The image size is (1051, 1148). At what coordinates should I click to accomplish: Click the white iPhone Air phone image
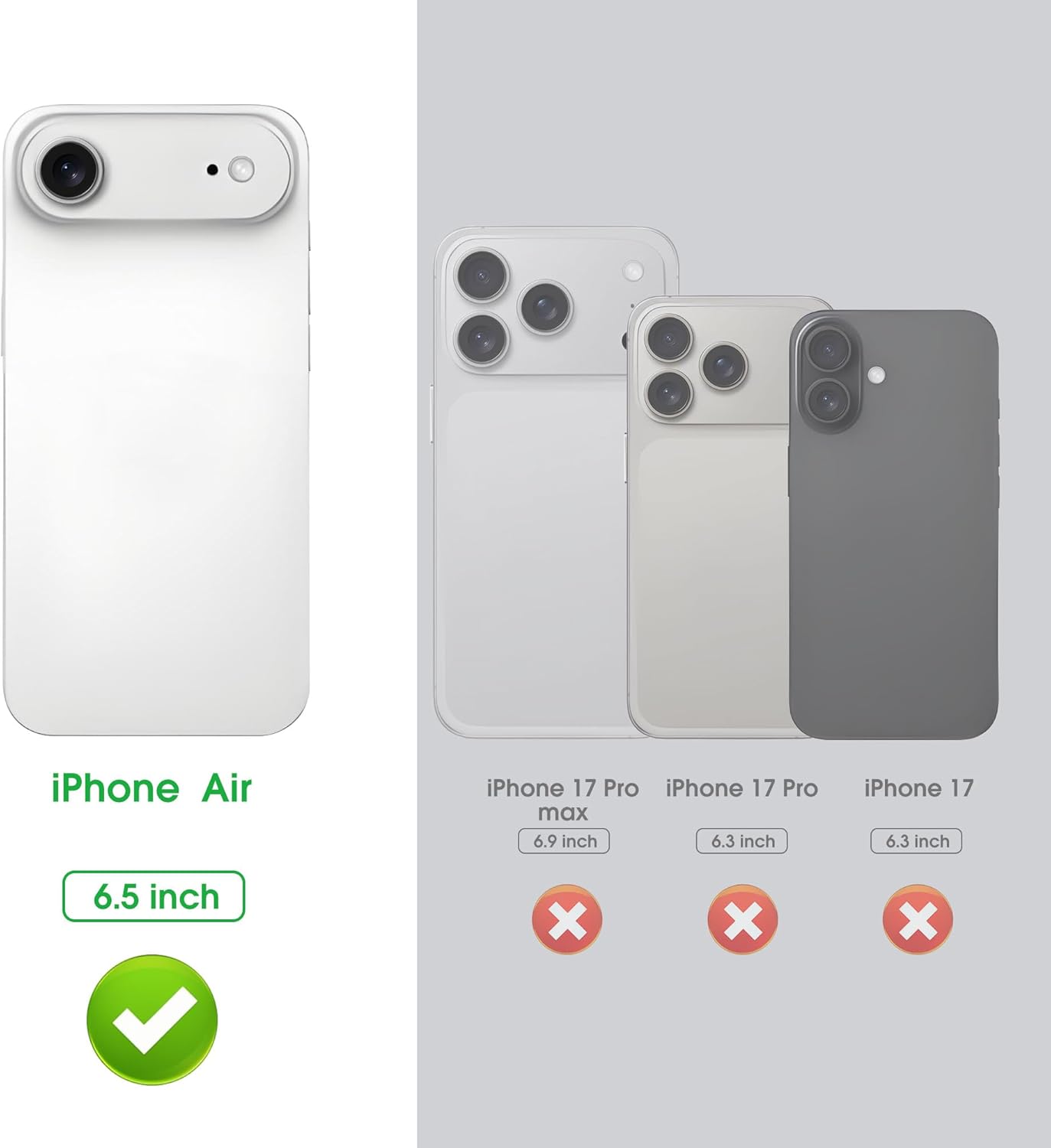pyautogui.click(x=156, y=420)
